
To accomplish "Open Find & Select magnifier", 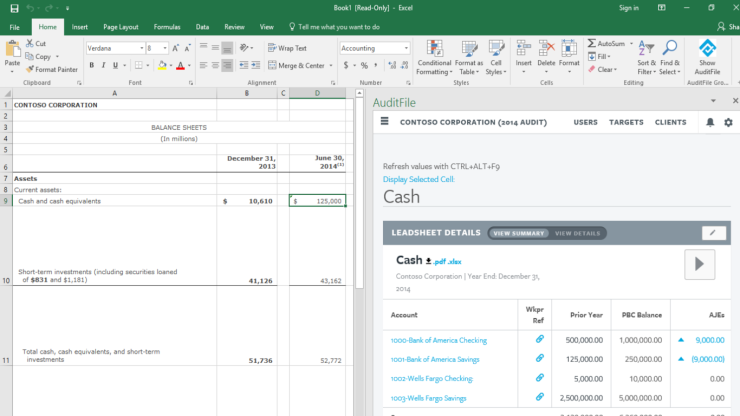I will coord(670,58).
